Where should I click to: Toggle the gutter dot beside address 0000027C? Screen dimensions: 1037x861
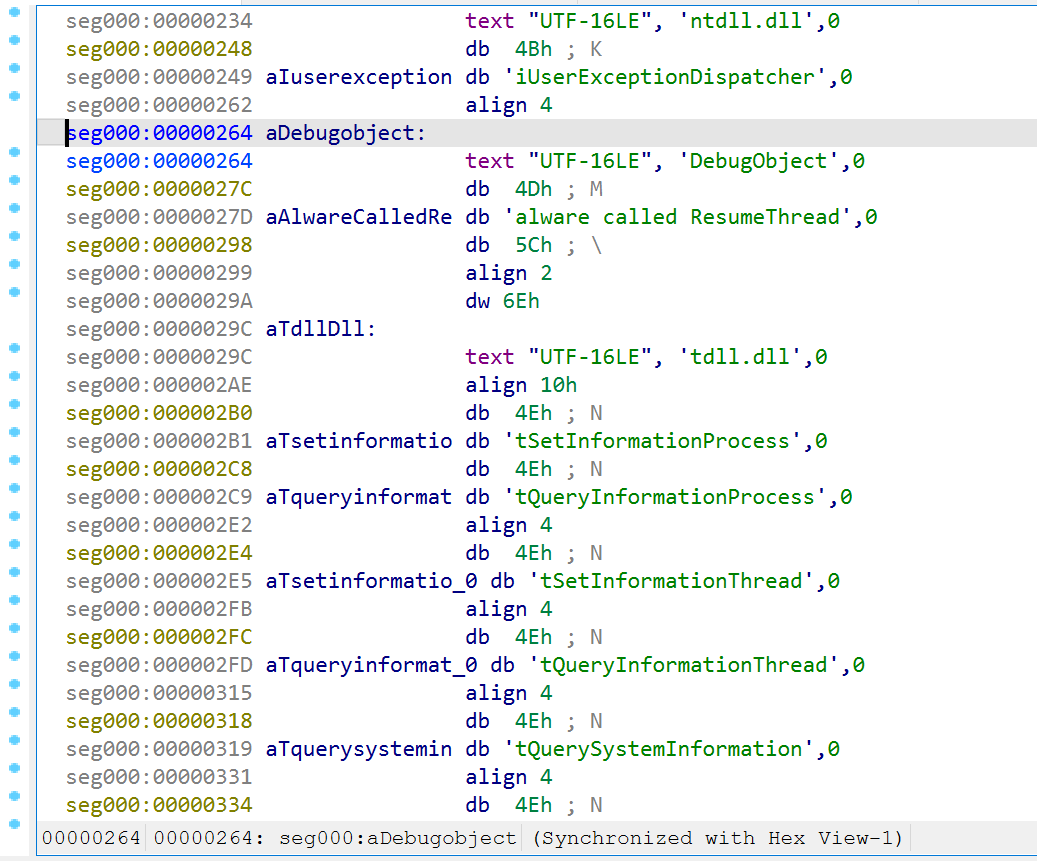point(15,180)
